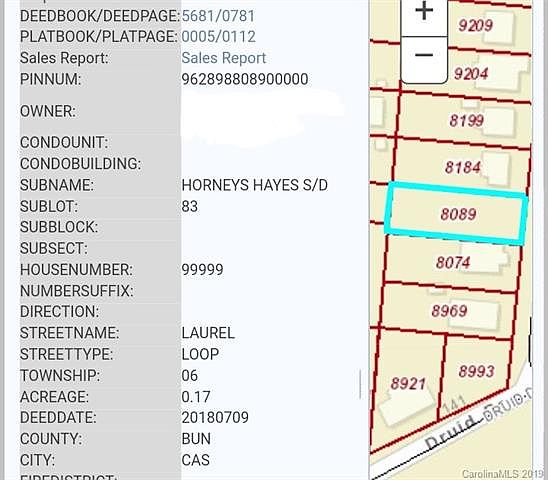The height and width of the screenshot is (480, 548).
Task: Select parcel 8993 on the map
Action: (476, 371)
